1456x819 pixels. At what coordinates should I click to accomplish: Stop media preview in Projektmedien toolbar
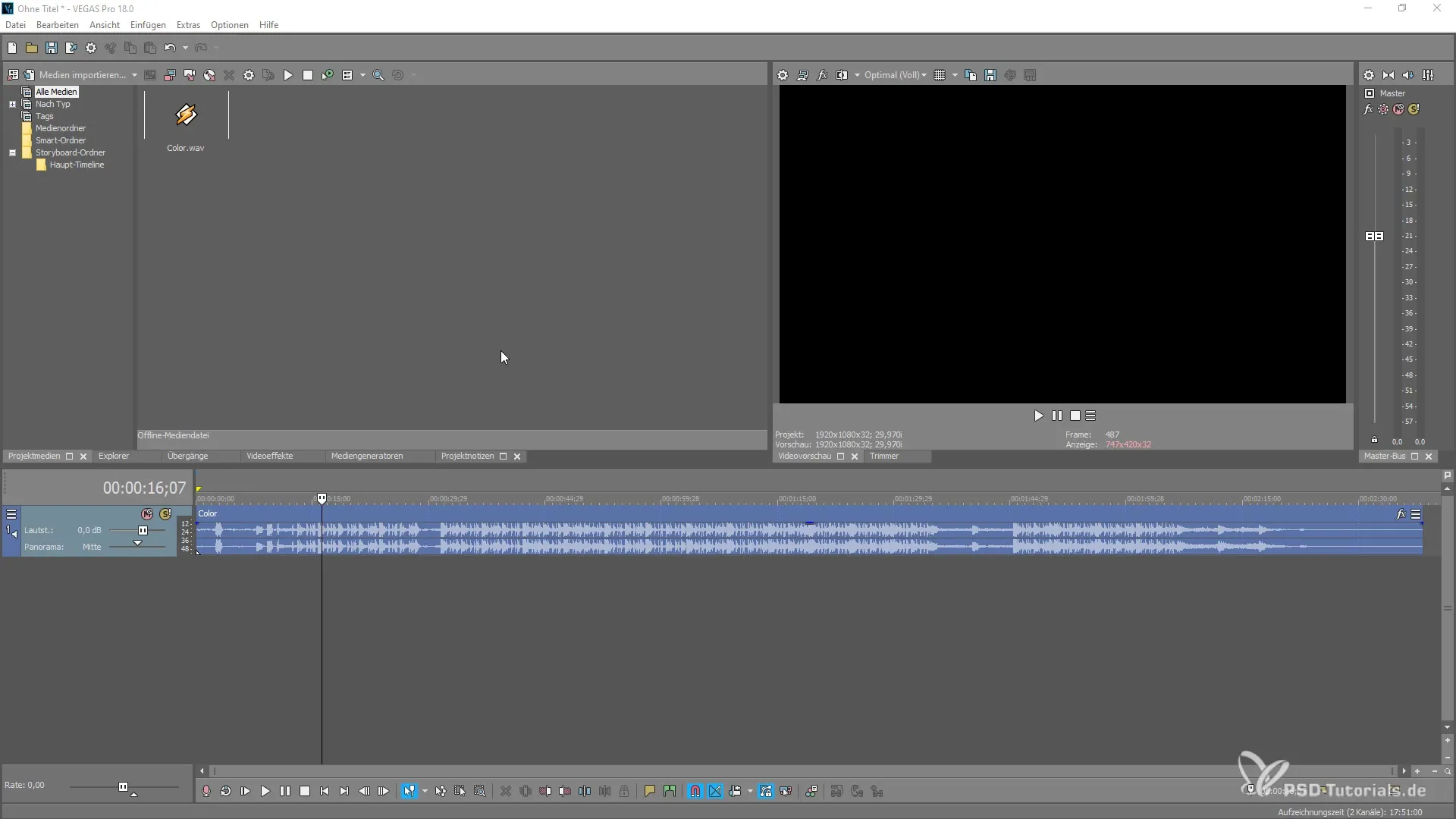tap(308, 75)
